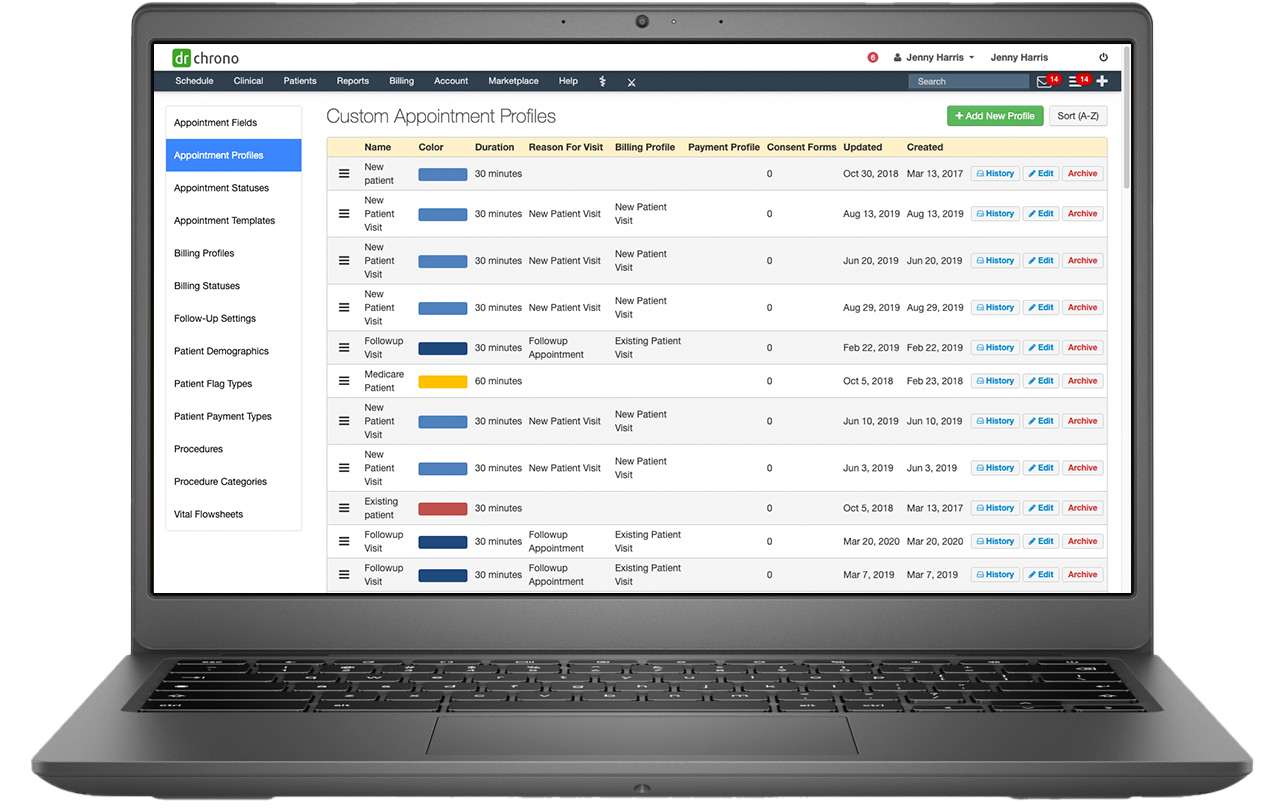Open the task list icon

pyautogui.click(x=1074, y=82)
